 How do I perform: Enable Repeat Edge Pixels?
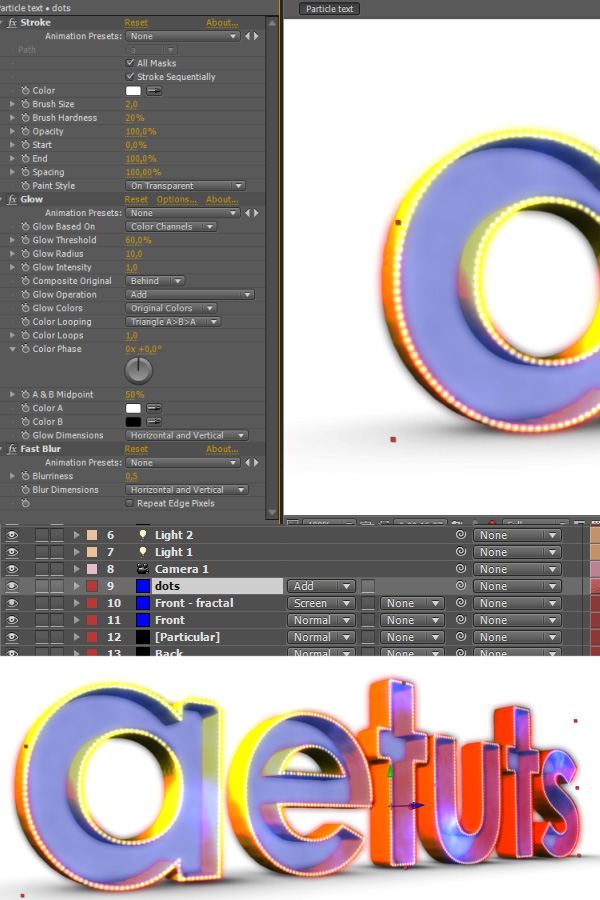pyautogui.click(x=130, y=503)
